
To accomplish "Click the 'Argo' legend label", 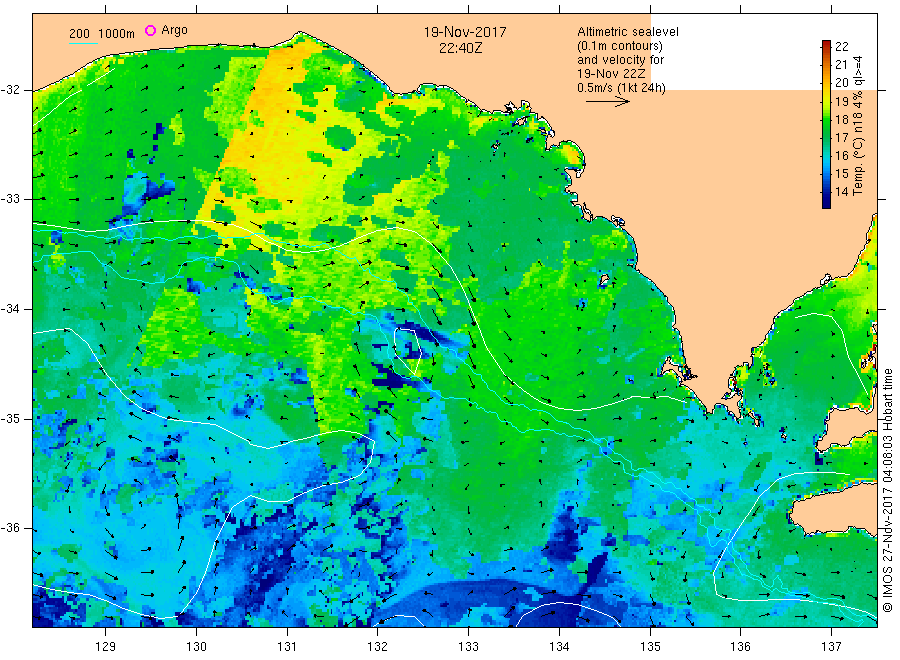I will 174,30.
